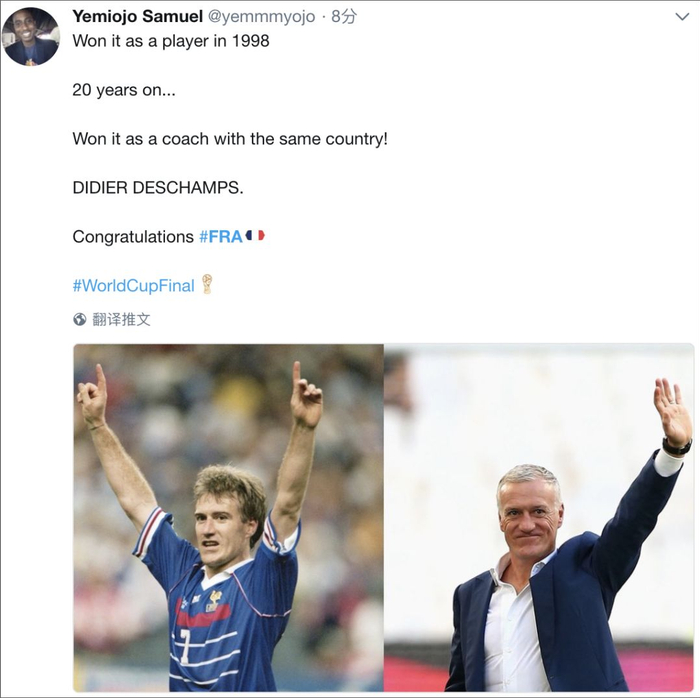Click the word "Congratulations"
The height and width of the screenshot is (698, 700).
coord(133,237)
